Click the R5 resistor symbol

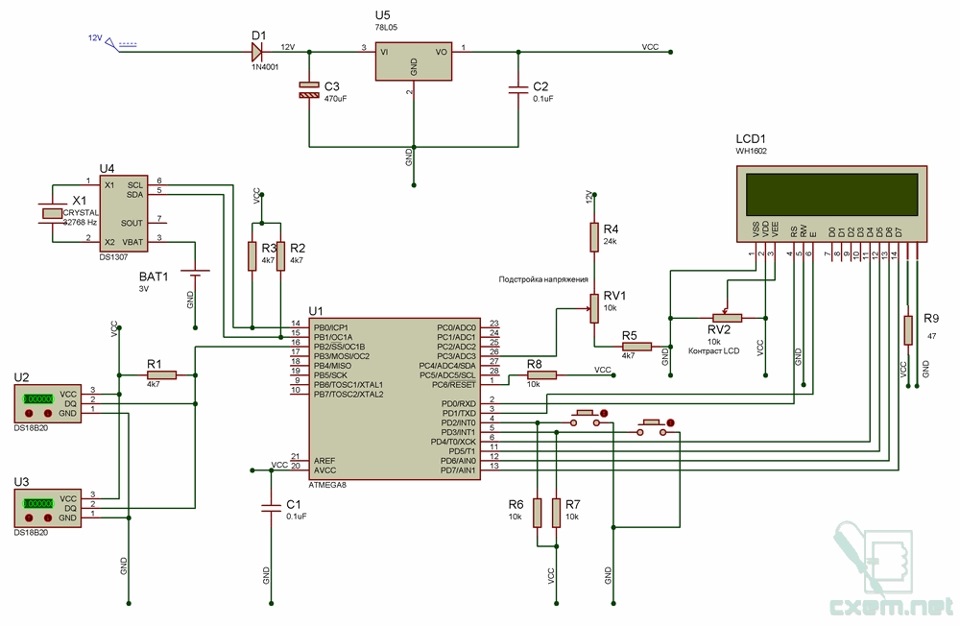pyautogui.click(x=637, y=347)
